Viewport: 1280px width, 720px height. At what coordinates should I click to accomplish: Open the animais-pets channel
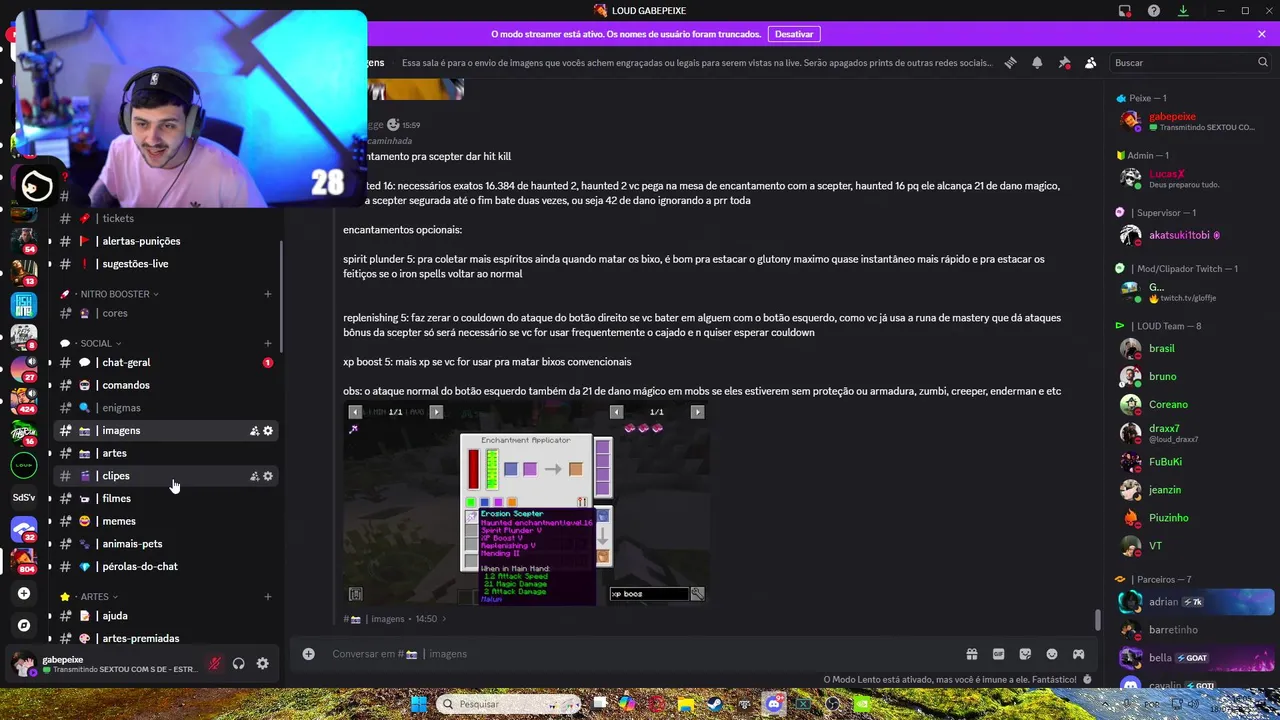[165, 544]
